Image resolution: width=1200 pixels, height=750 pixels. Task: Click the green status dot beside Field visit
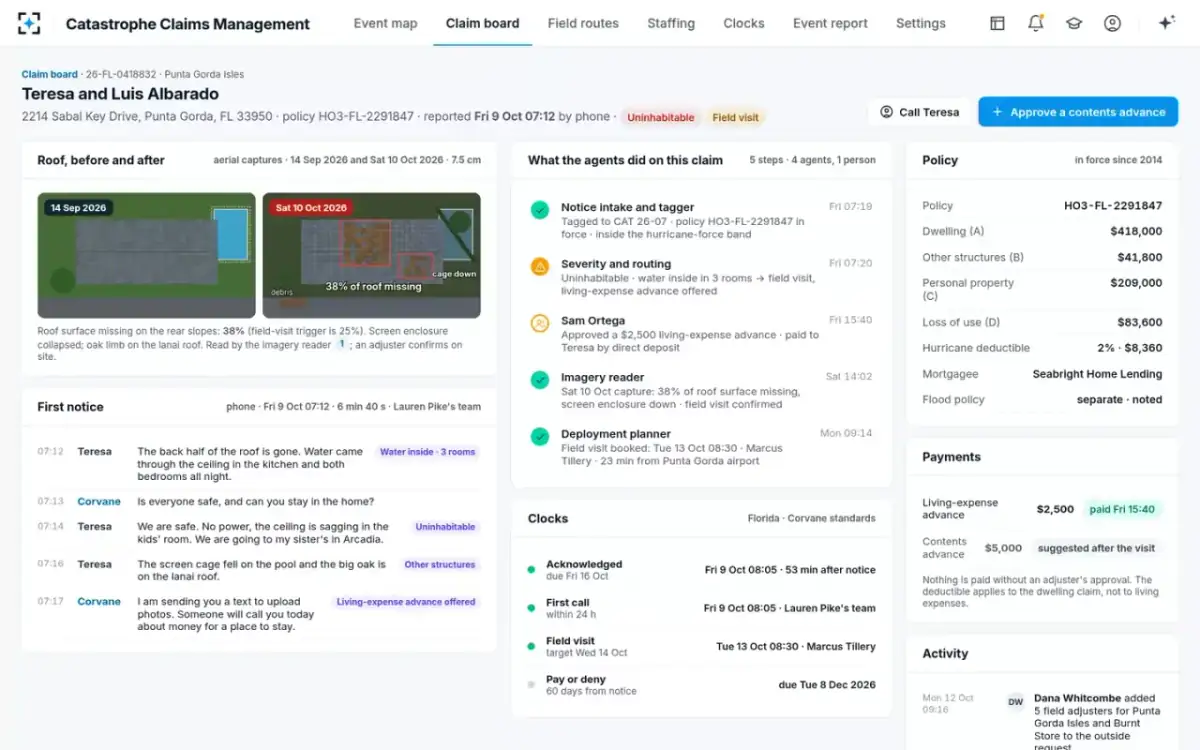point(531,646)
